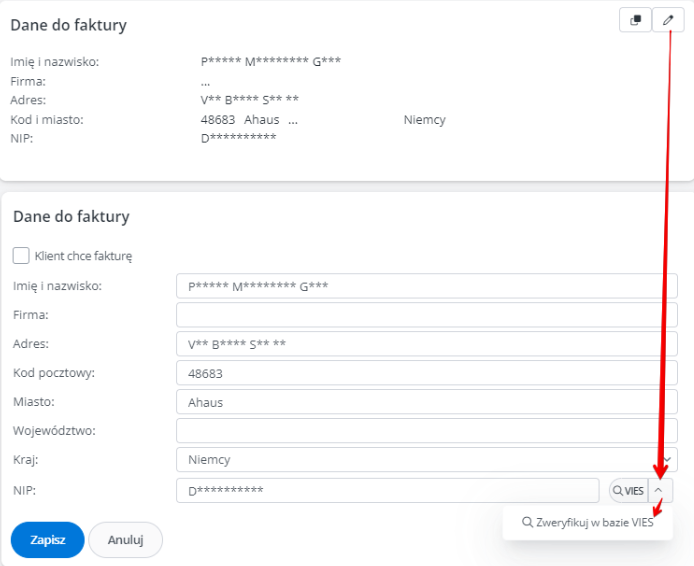Enable the 'Klient chce fakturę' checkbox
The height and width of the screenshot is (566, 694).
(x=21, y=255)
